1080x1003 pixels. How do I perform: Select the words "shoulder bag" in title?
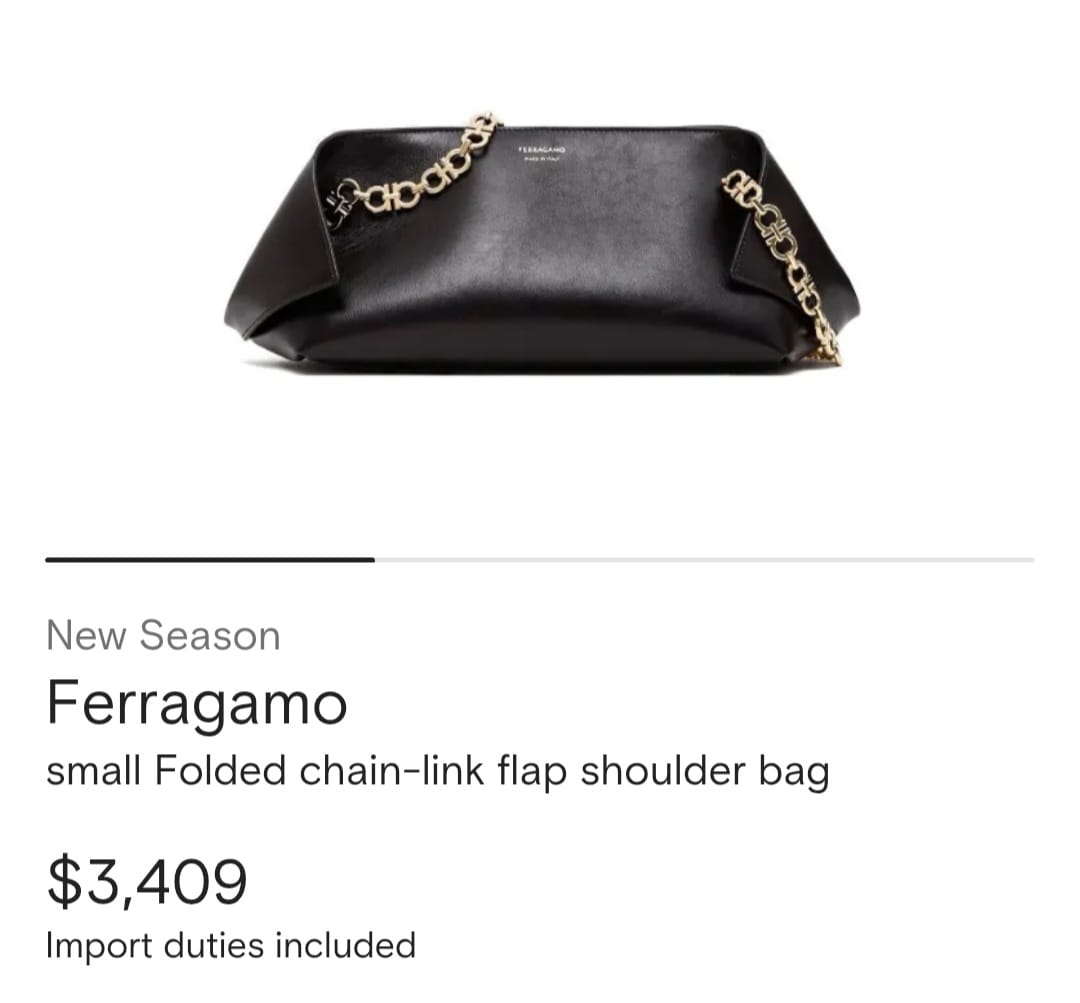pos(705,772)
